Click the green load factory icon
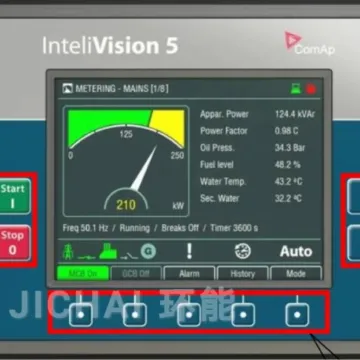The image size is (360, 360). coord(108,251)
